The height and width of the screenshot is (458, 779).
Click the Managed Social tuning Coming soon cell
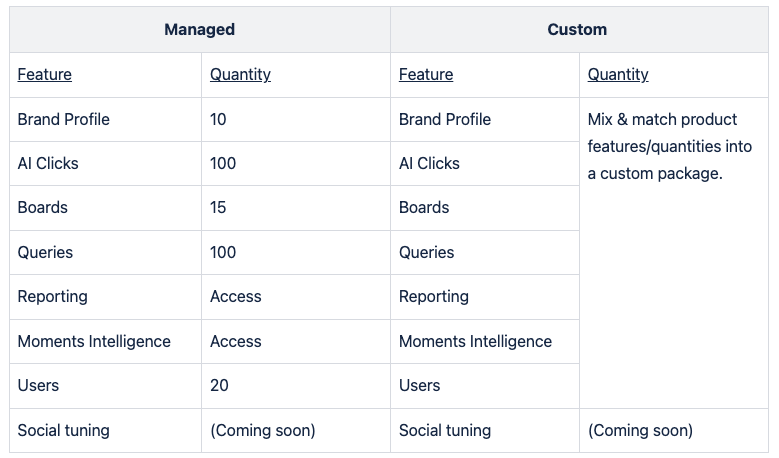point(263,430)
